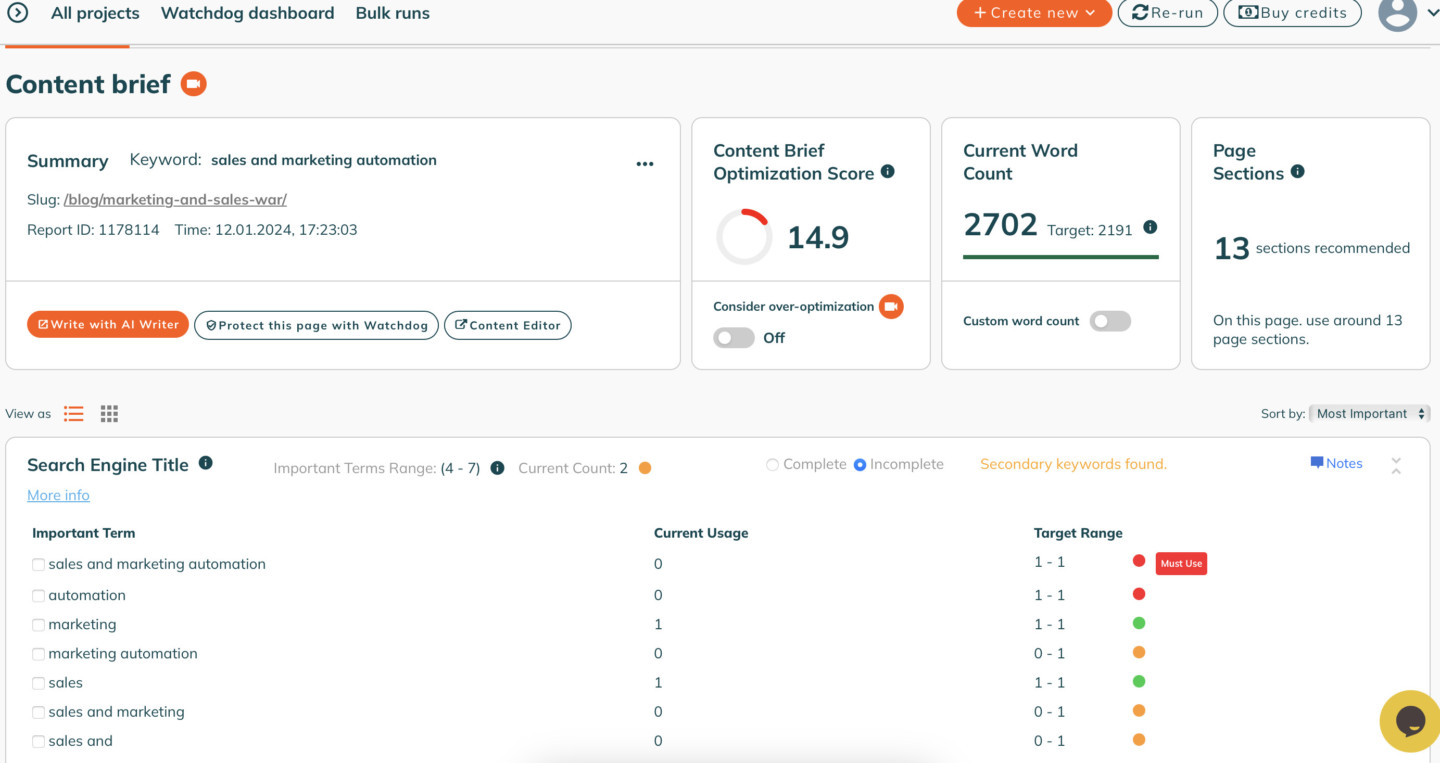The image size is (1440, 763).
Task: Toggle the Consider over-optimization switch
Action: coord(734,338)
